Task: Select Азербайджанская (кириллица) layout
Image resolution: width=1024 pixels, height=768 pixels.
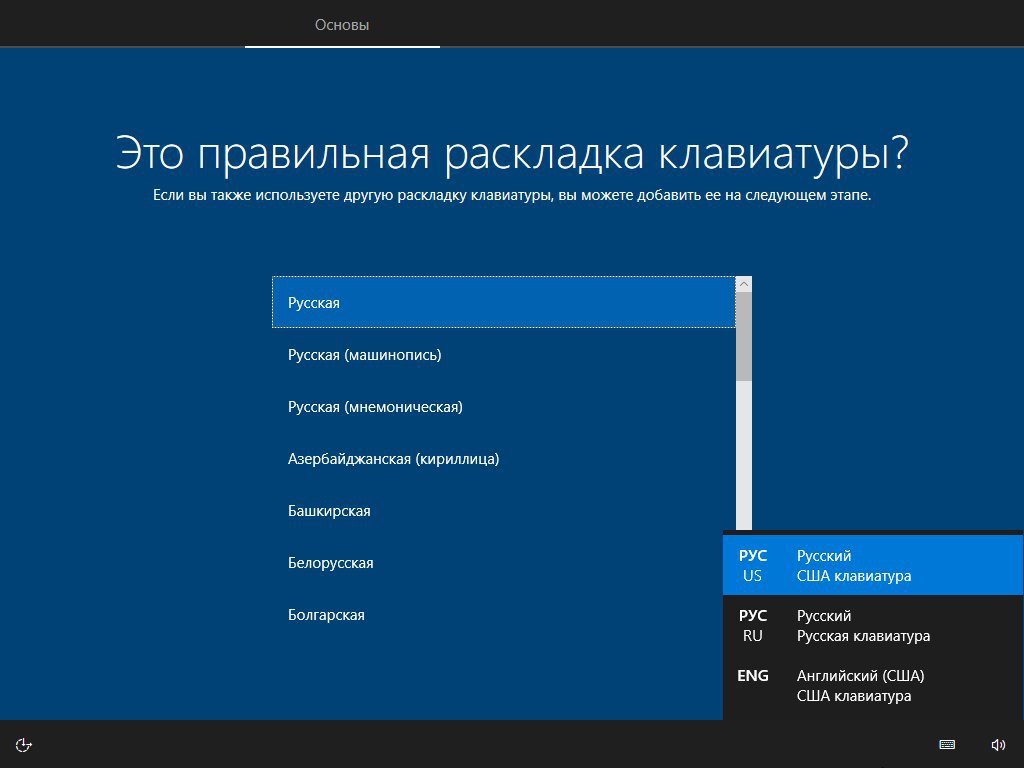Action: coord(504,458)
